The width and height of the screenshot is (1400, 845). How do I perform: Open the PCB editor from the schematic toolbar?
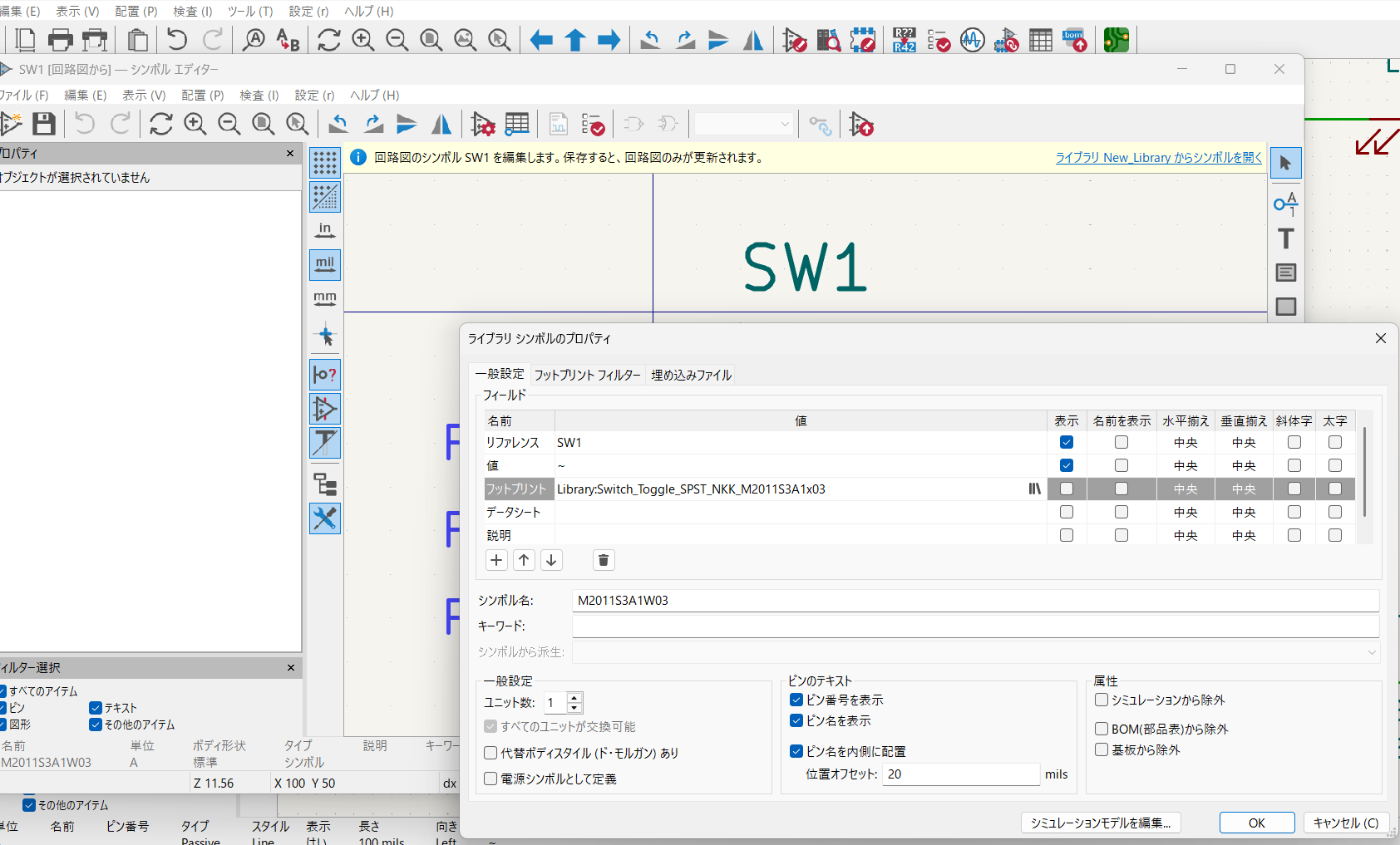(1115, 40)
